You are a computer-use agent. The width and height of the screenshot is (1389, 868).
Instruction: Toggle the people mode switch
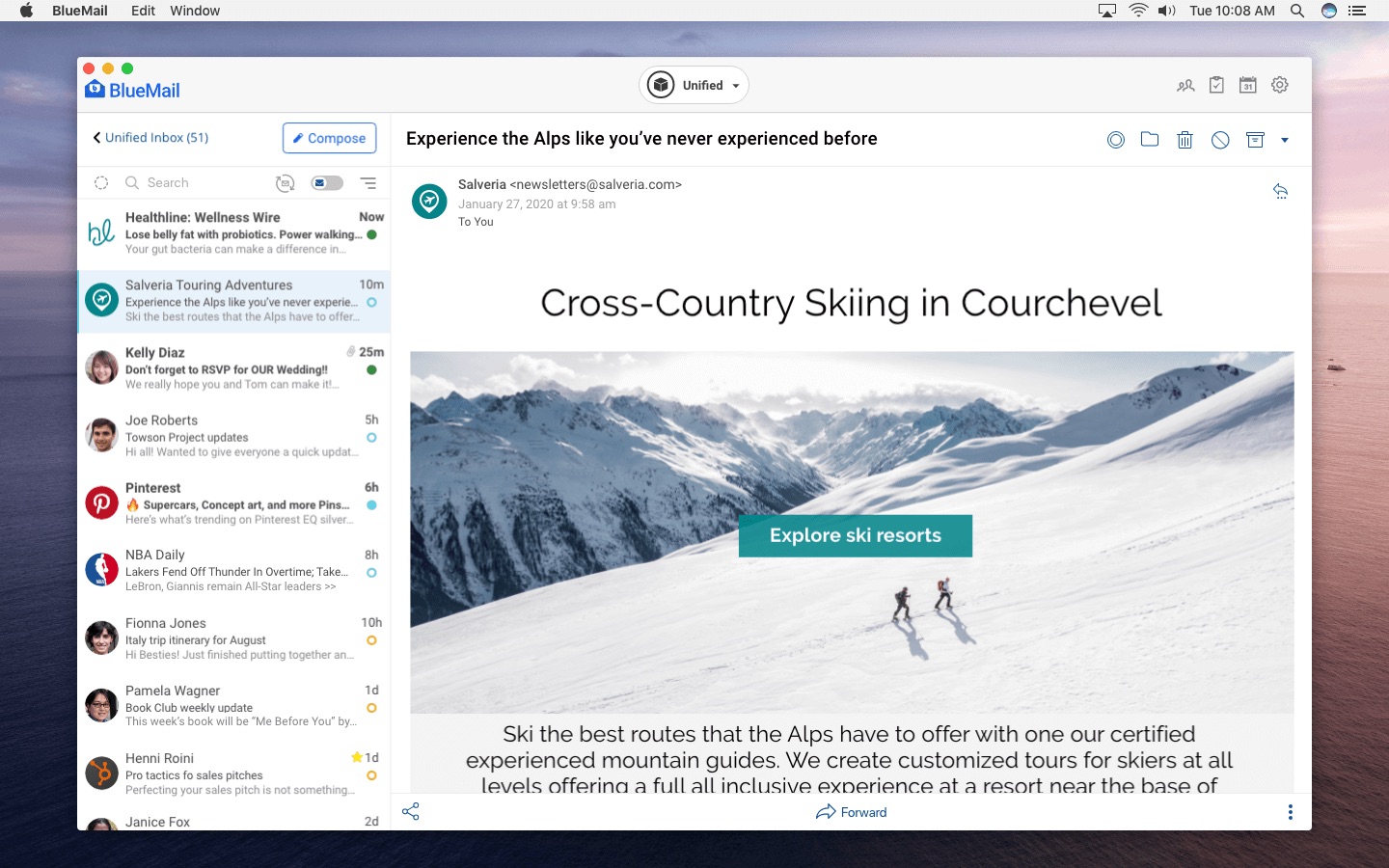327,182
